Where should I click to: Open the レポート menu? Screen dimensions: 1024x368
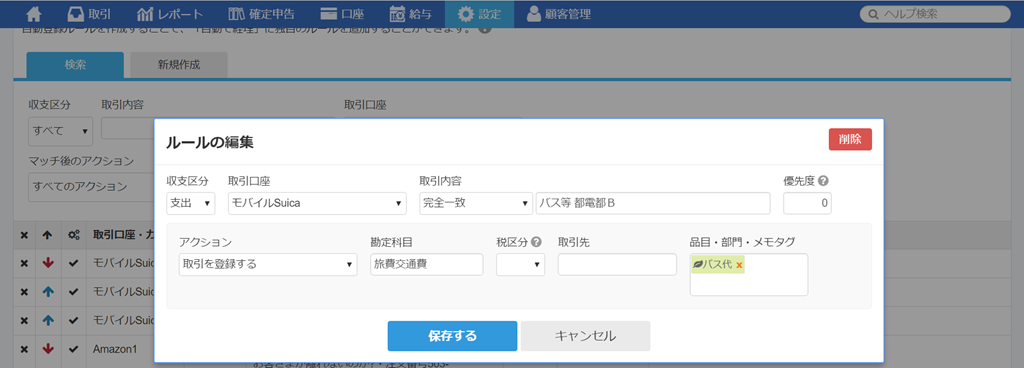click(170, 14)
